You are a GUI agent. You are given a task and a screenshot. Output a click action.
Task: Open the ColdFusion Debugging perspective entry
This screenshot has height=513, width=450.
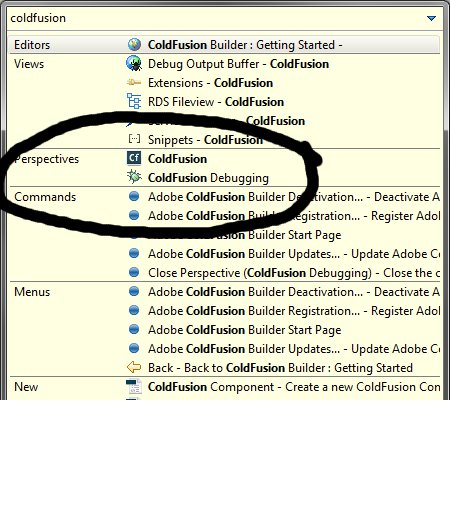(x=208, y=178)
